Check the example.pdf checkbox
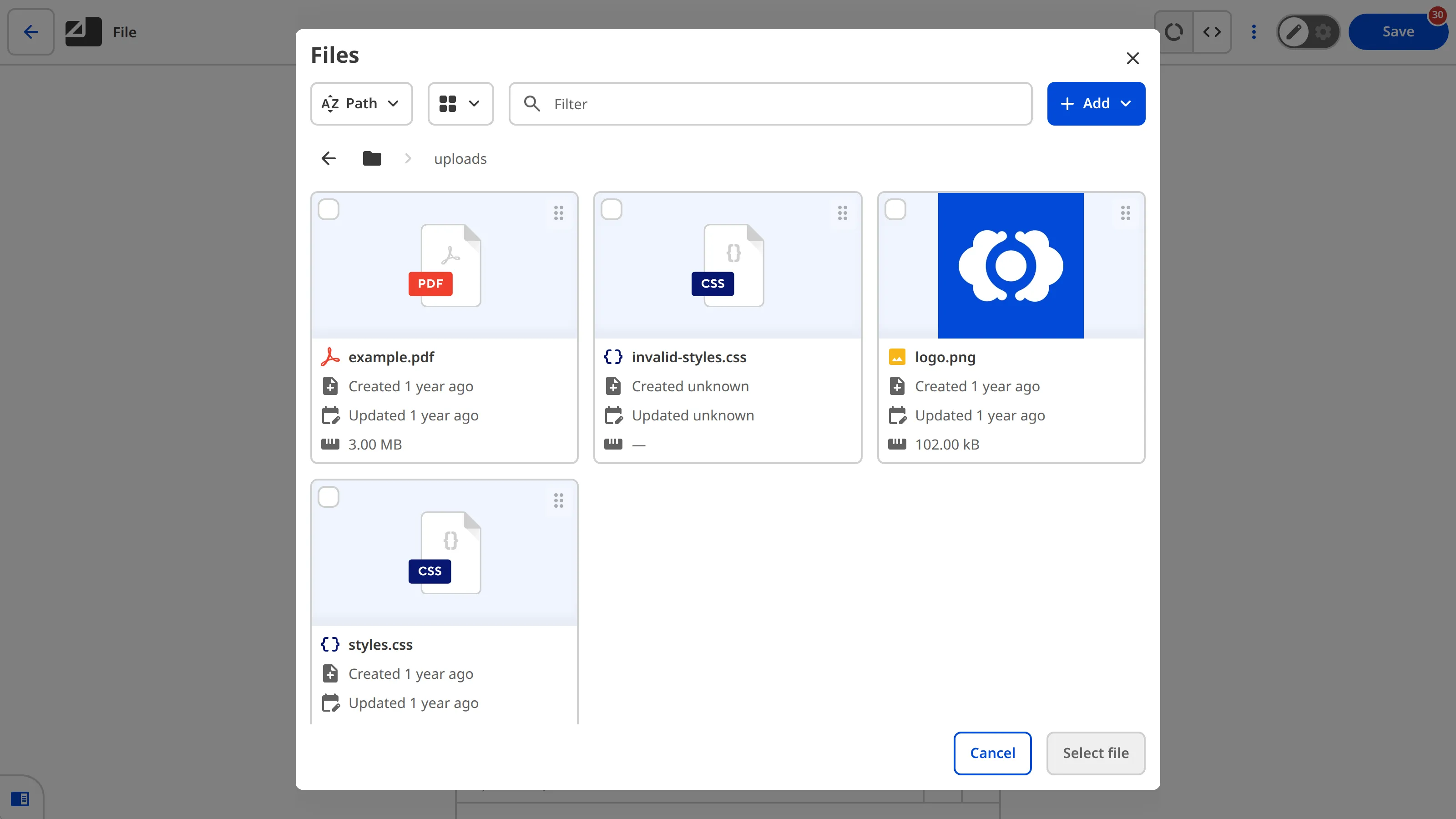Viewport: 1456px width, 819px height. [329, 210]
